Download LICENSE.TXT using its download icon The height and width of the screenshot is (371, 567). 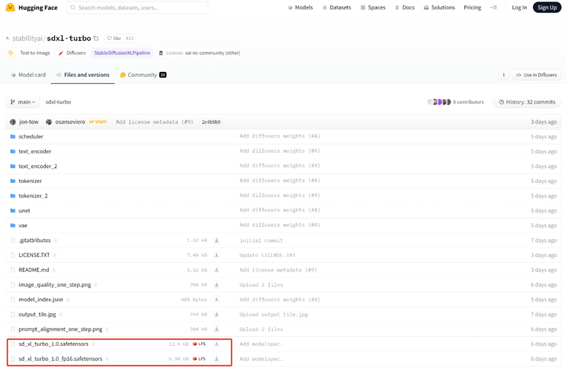[x=217, y=255]
